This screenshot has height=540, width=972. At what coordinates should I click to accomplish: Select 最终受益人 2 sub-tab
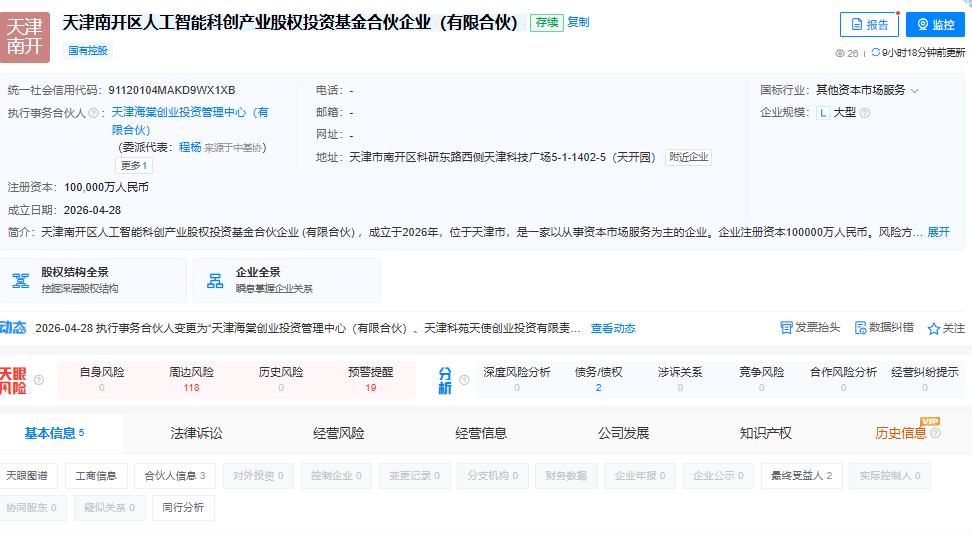[802, 476]
